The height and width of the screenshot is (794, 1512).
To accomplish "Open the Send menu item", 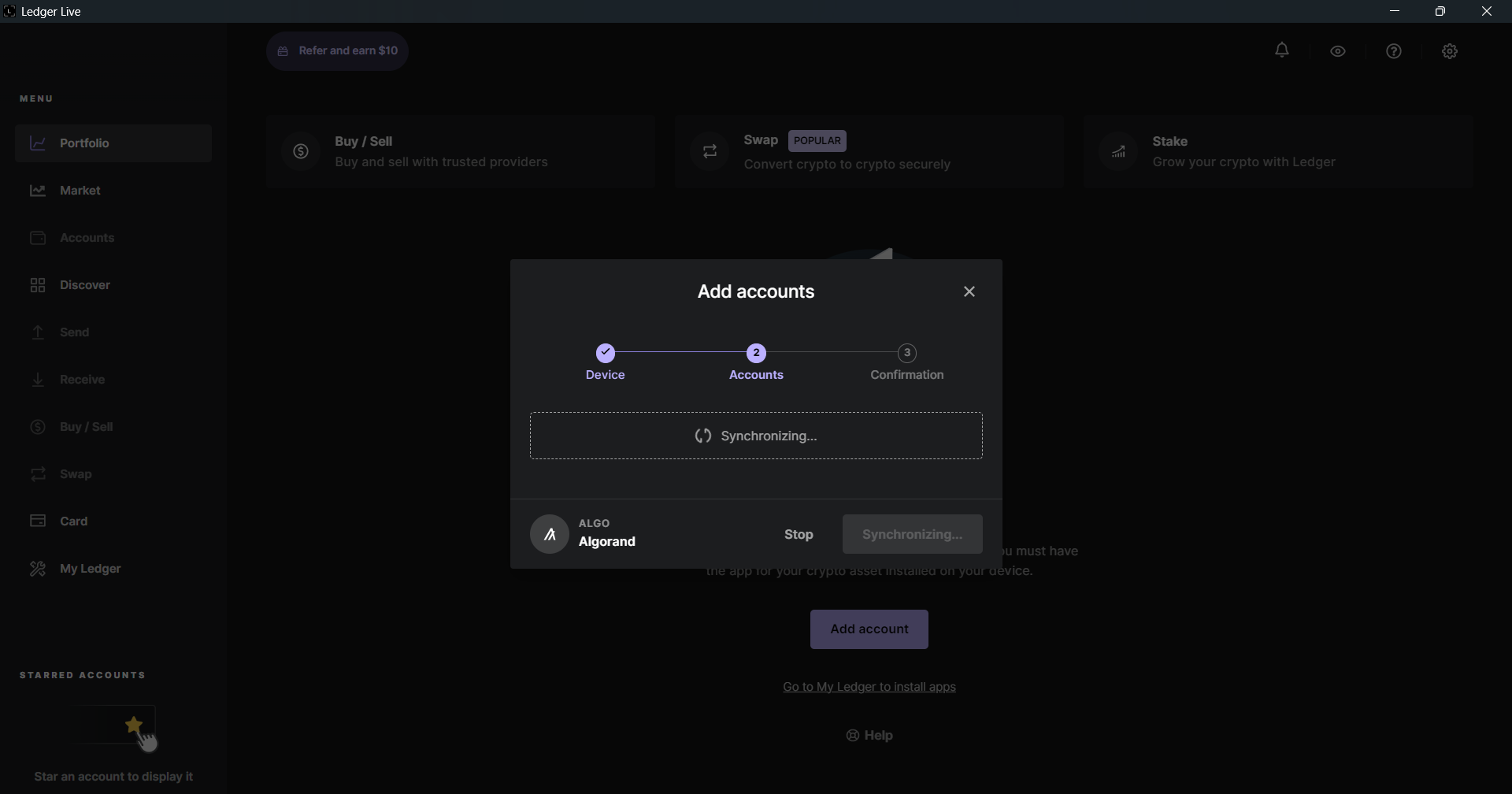I will coord(76,332).
